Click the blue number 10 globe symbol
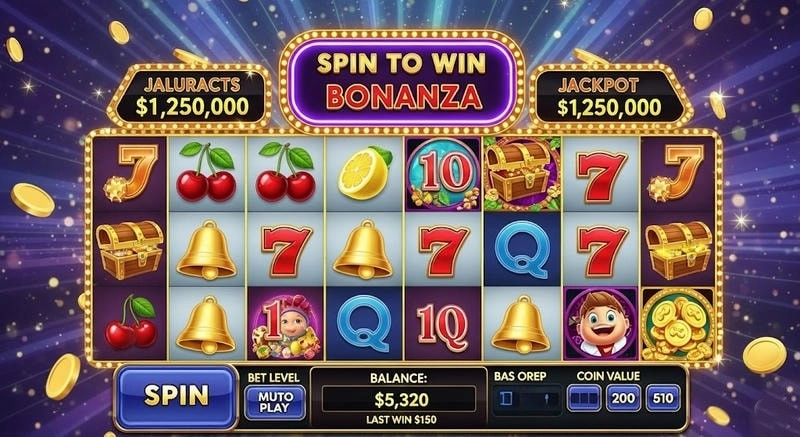 (x=444, y=174)
